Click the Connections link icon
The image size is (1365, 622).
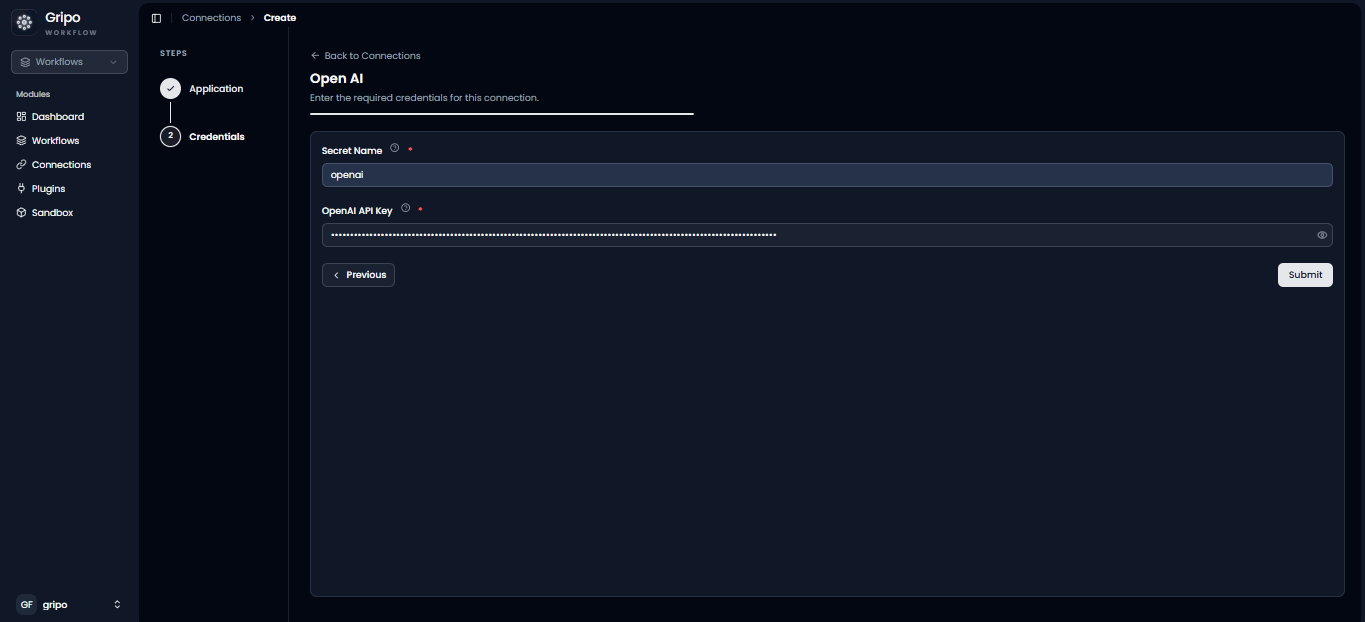click(x=21, y=165)
